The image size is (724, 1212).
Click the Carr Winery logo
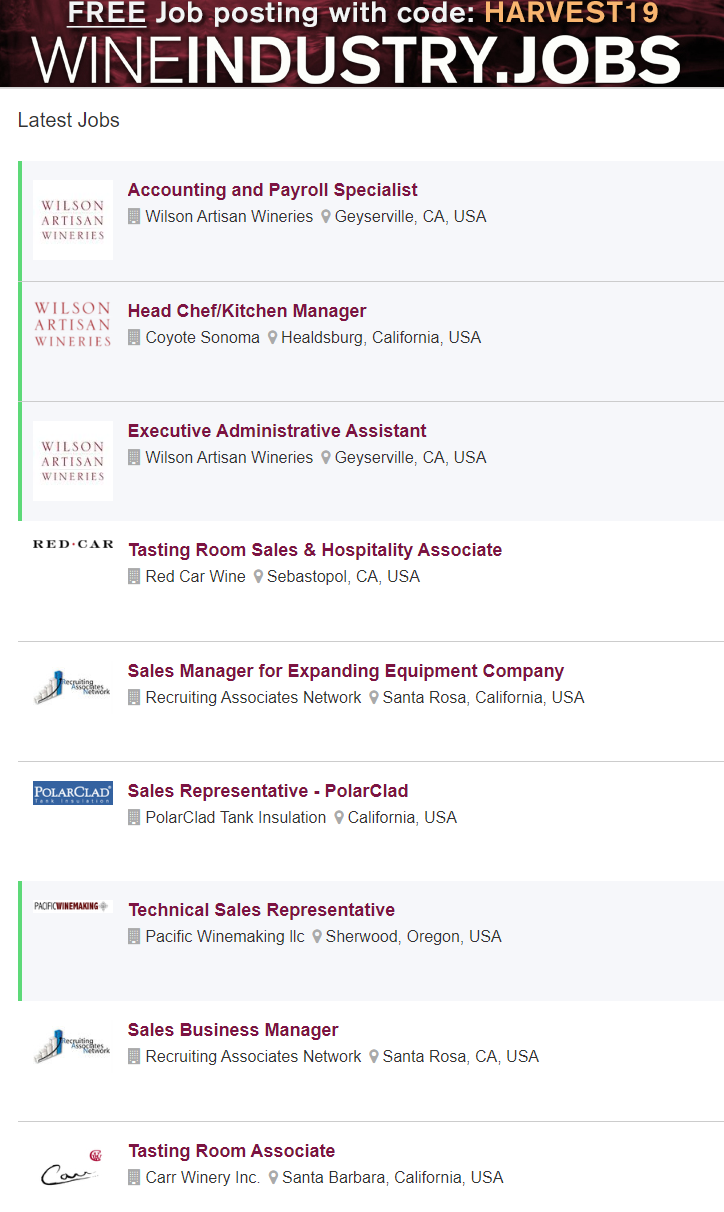(x=73, y=1170)
